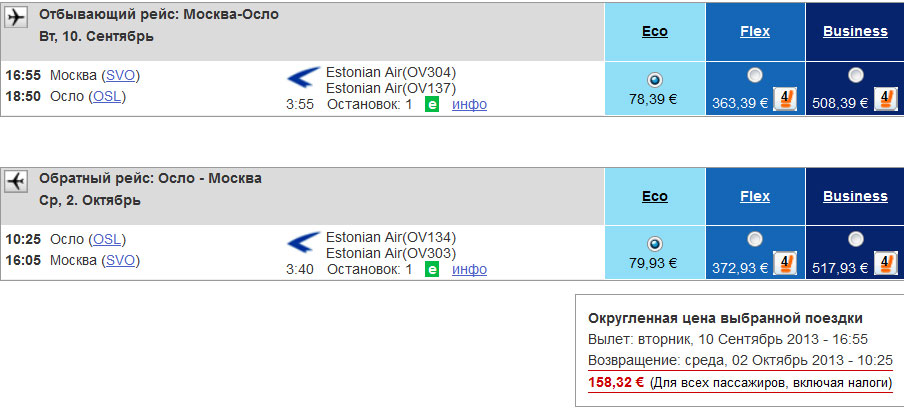This screenshot has width=904, height=411.
Task: Click green e-ticket icon on Moscow-Oslo flight
Action: [x=432, y=104]
